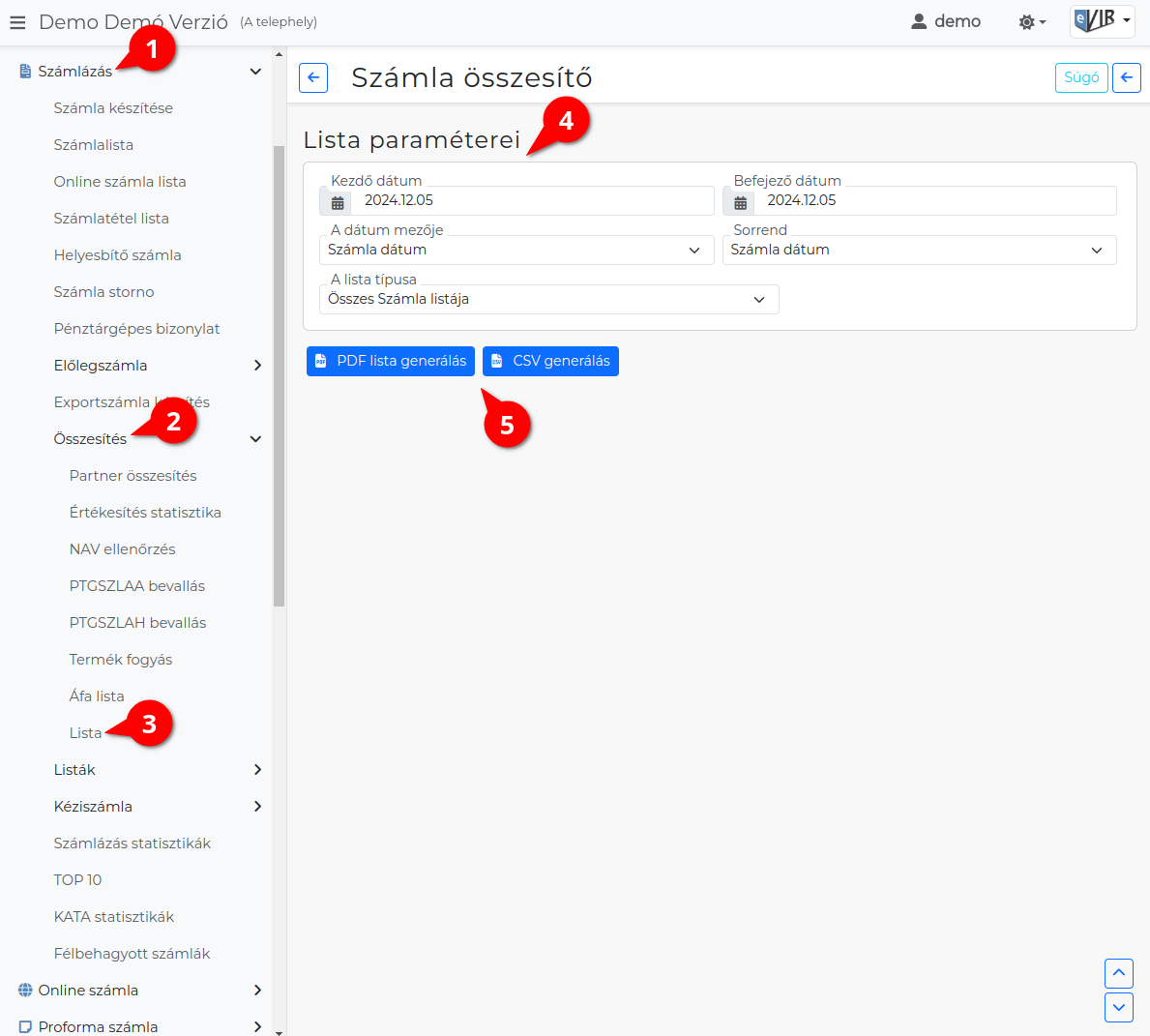Click PDF lista generálás button
This screenshot has height=1036, width=1150.
[391, 361]
